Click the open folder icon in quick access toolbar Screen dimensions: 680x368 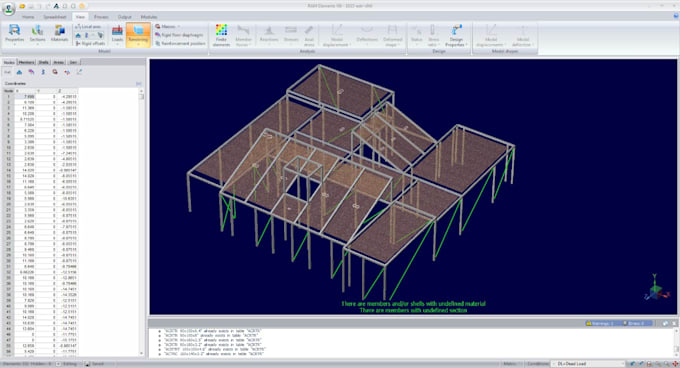click(22, 6)
